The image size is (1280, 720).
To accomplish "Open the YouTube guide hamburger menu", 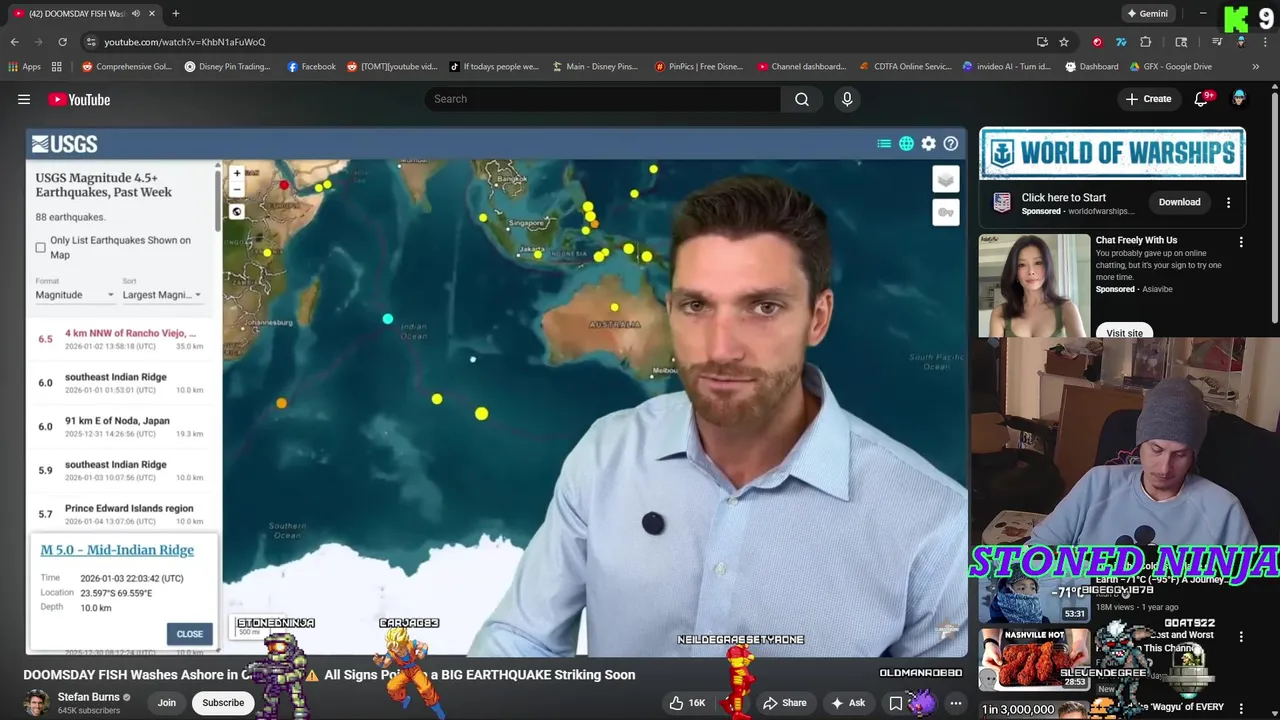I will pyautogui.click(x=24, y=99).
